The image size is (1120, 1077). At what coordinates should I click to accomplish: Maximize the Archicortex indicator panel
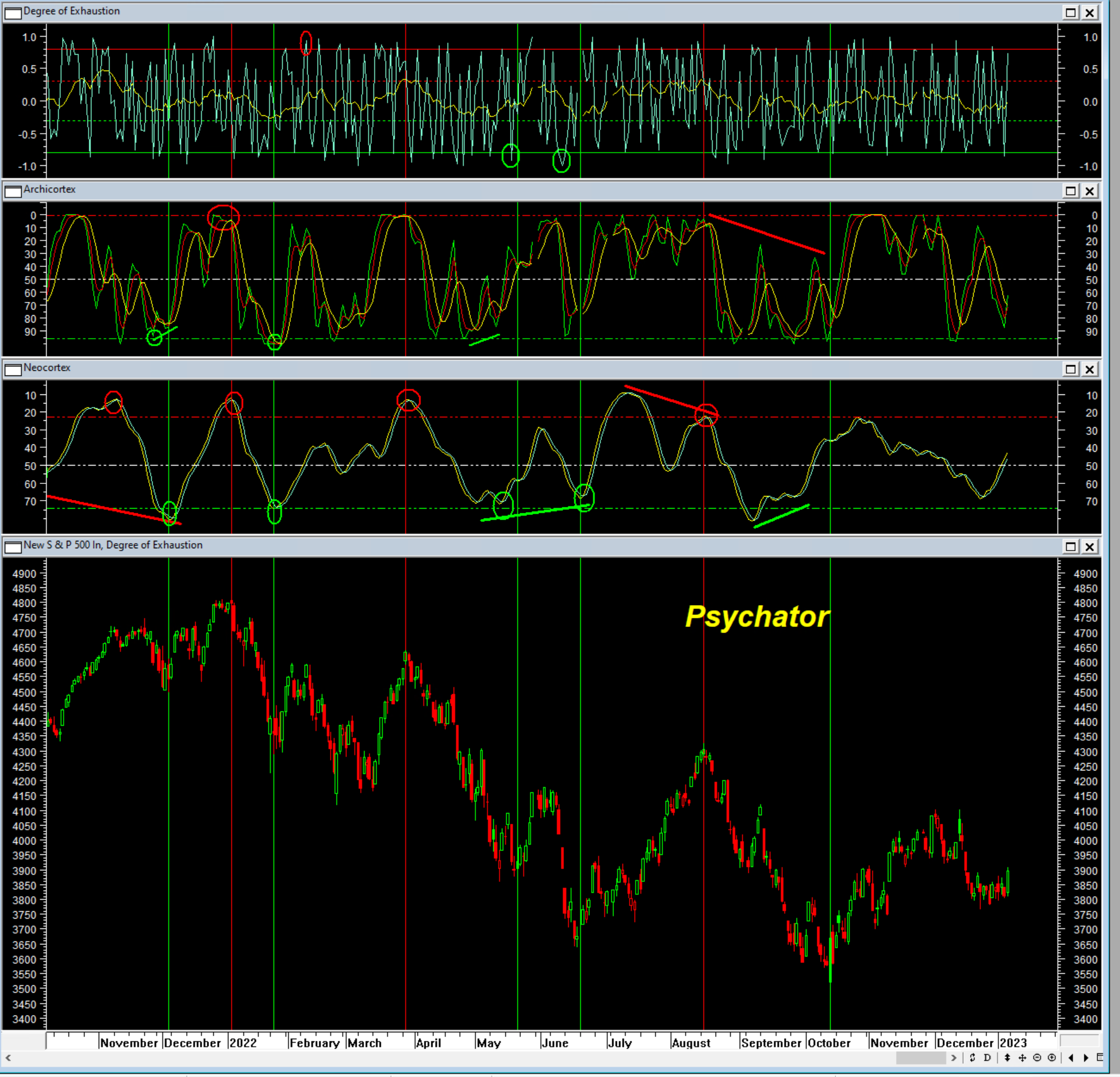point(1071,191)
